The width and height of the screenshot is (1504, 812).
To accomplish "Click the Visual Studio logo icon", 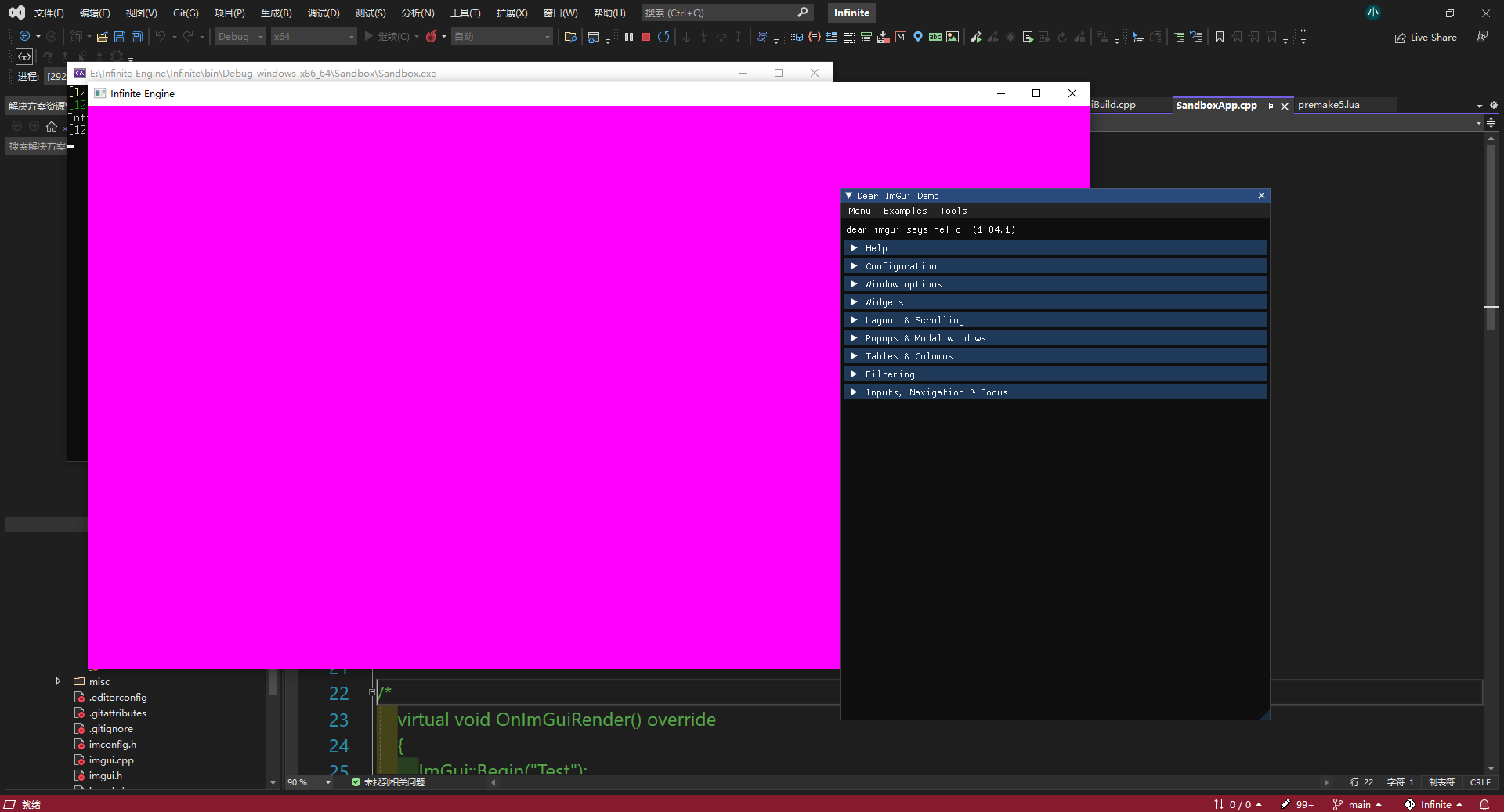I will (x=17, y=13).
